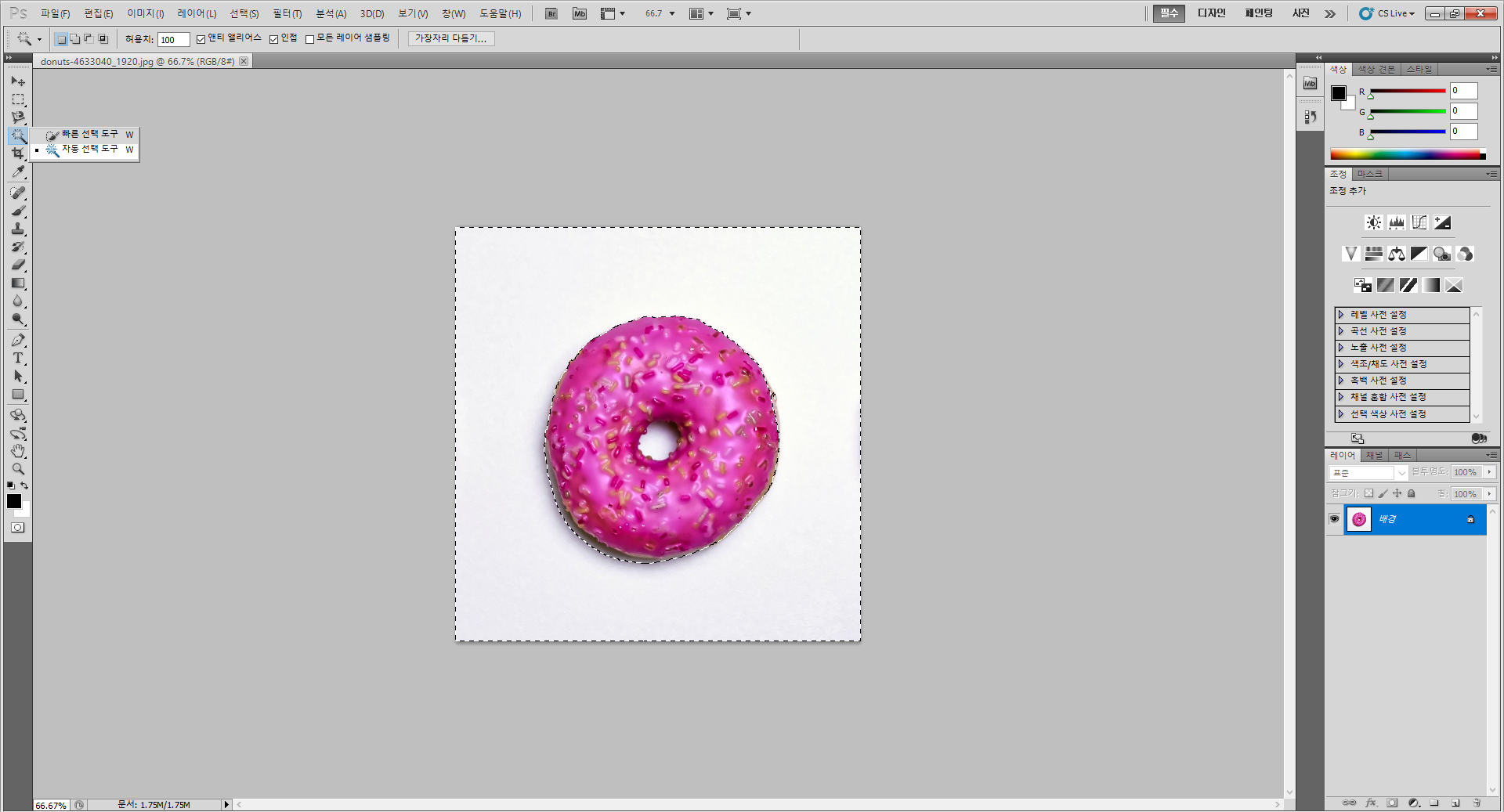The height and width of the screenshot is (812, 1504).
Task: Select the Move tool
Action: [18, 81]
